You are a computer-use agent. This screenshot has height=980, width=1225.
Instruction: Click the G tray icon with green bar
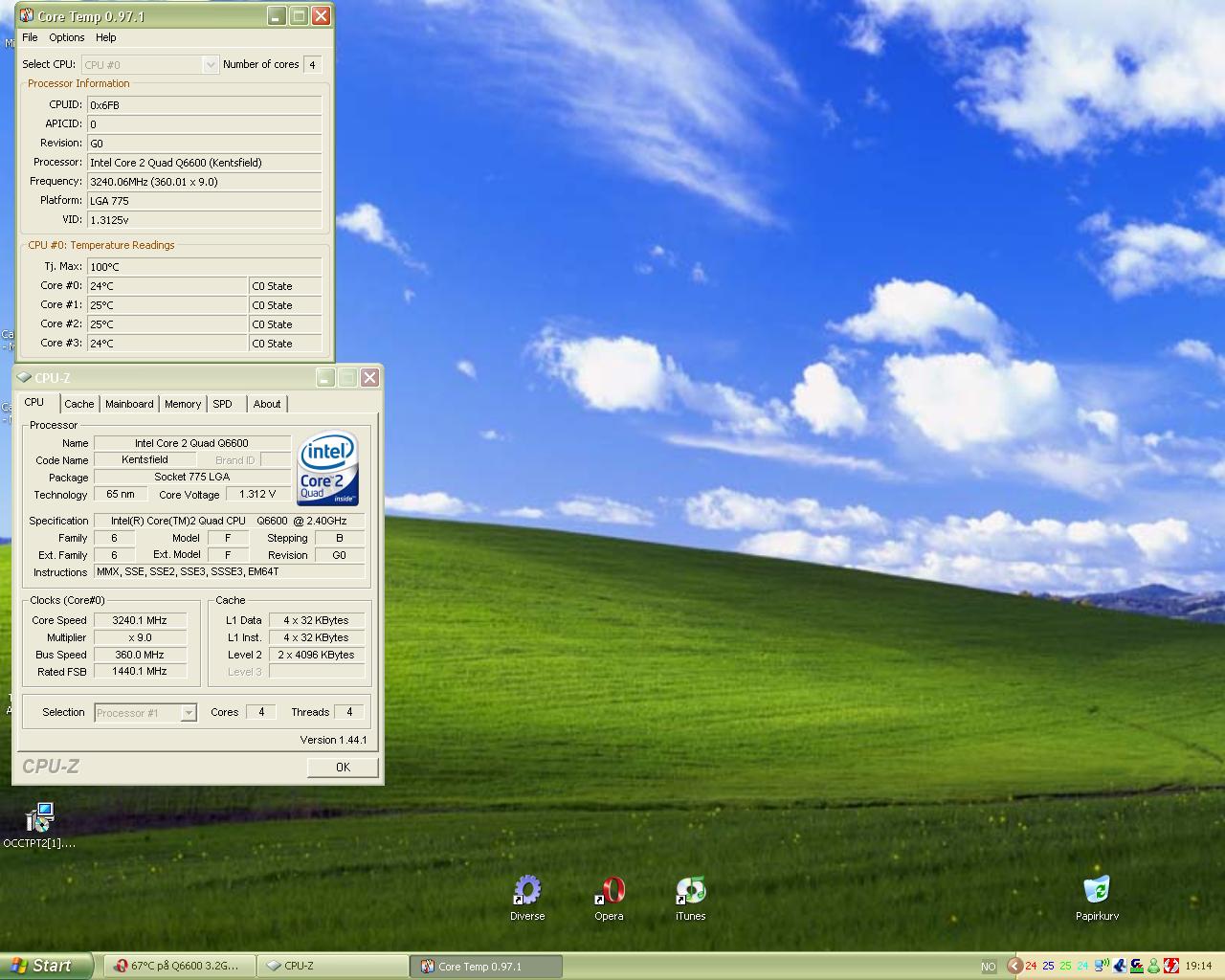tap(1136, 966)
